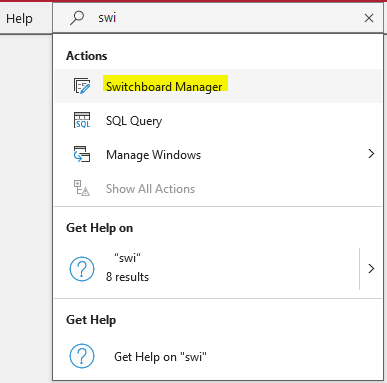The width and height of the screenshot is (387, 383).
Task: Click the "Get Help" section heading
Action: coord(91,320)
